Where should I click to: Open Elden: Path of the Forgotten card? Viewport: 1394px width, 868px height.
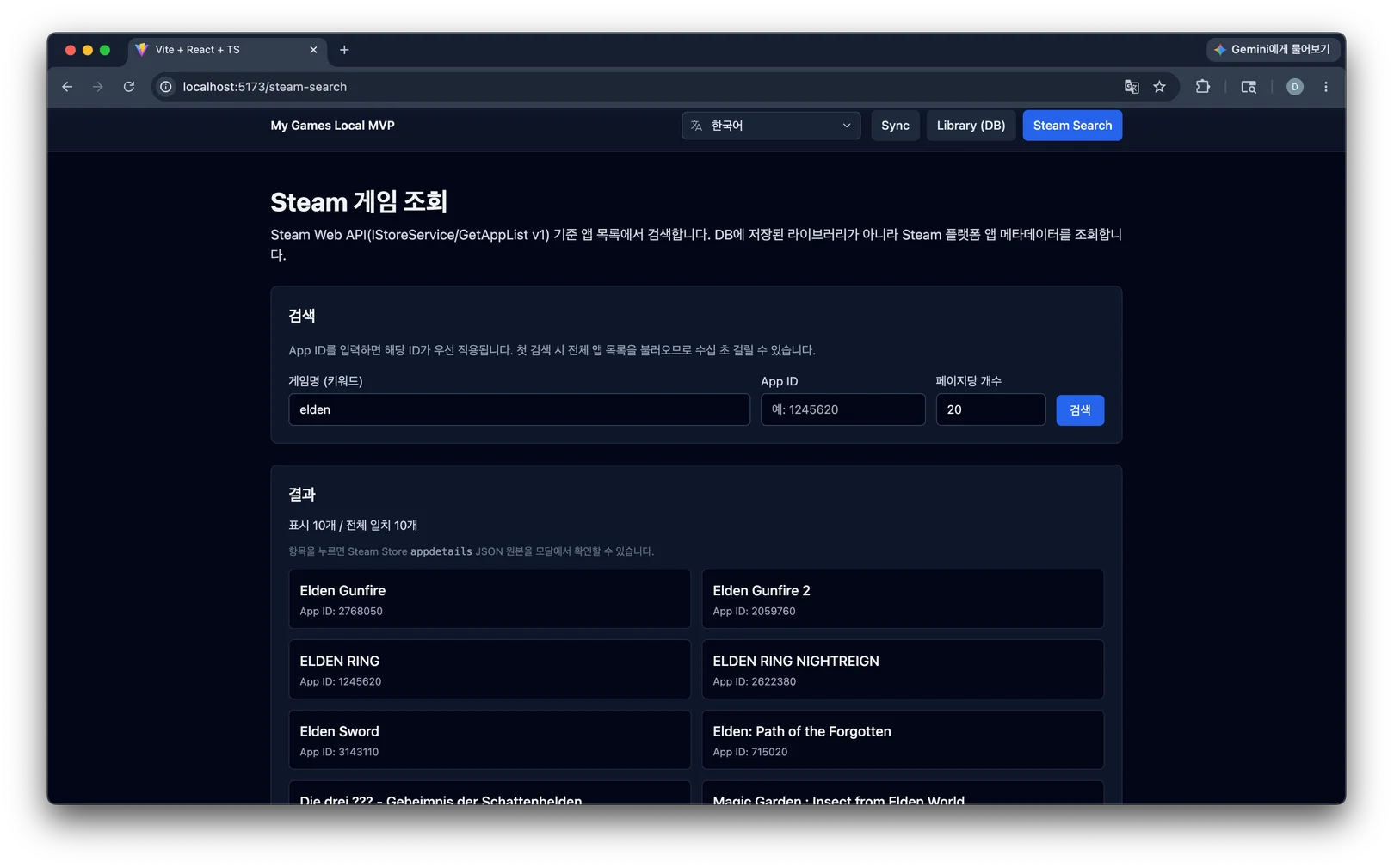(903, 740)
